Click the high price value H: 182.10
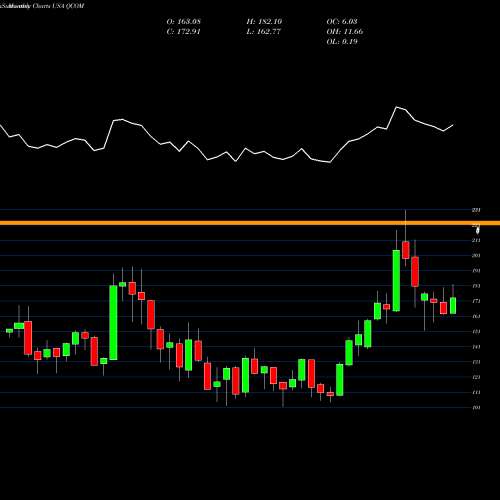The height and width of the screenshot is (500, 500). [x=264, y=21]
